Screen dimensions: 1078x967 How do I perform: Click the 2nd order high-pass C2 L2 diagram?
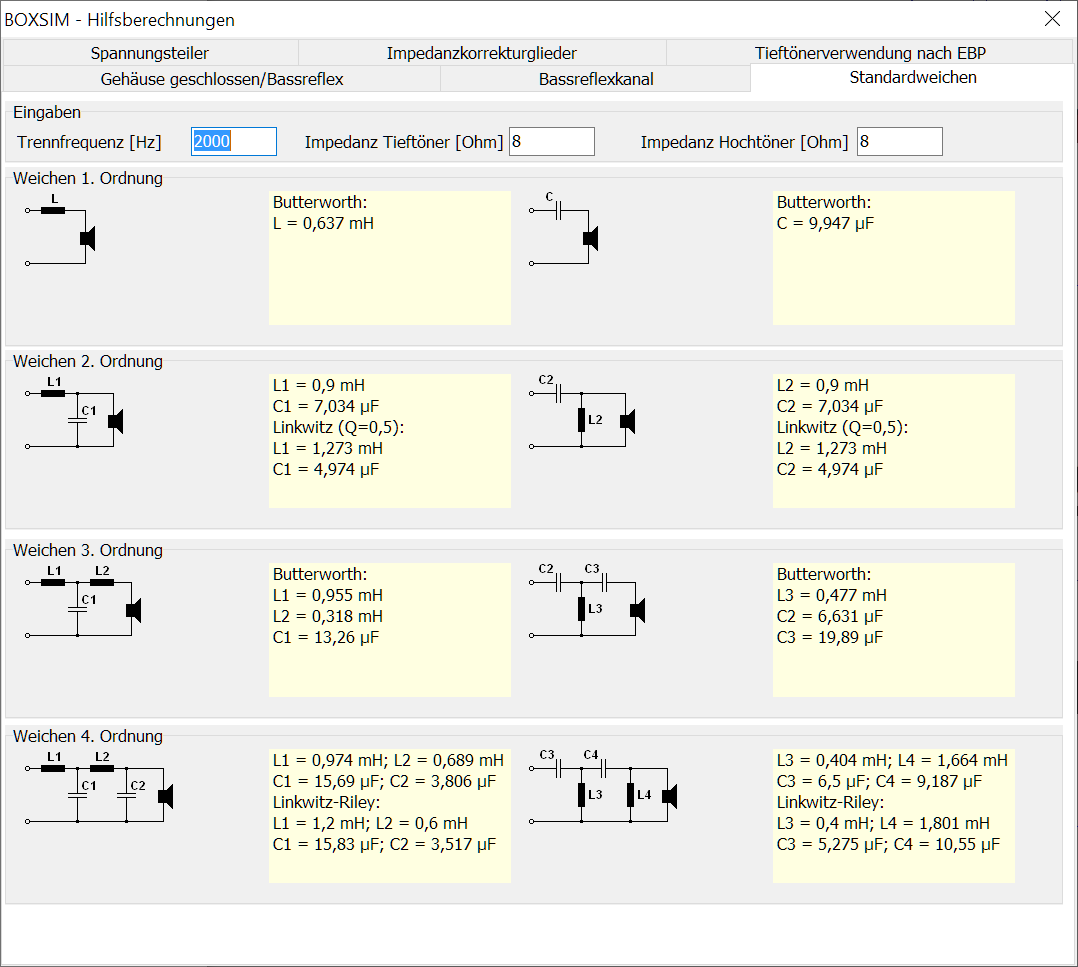tap(585, 415)
